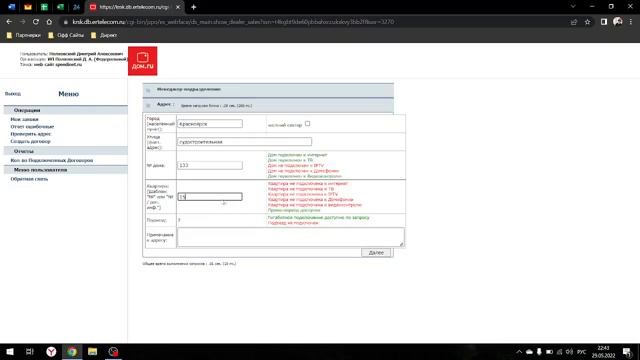Click the Меню heading text
Screen dimensions: 640x360
(69, 94)
